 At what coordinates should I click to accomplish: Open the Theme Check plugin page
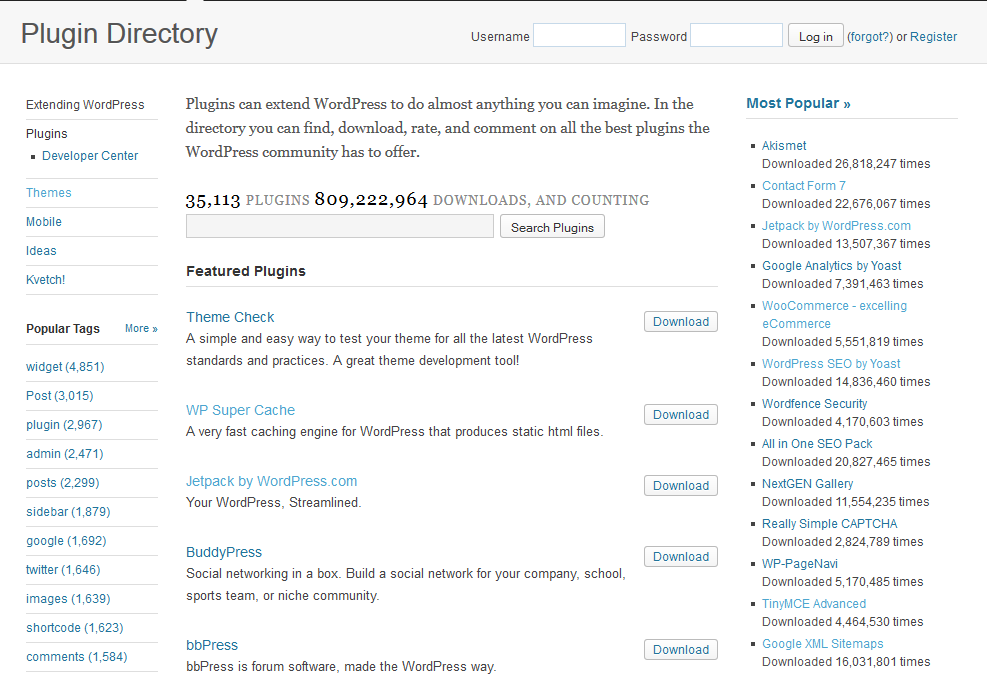[230, 317]
